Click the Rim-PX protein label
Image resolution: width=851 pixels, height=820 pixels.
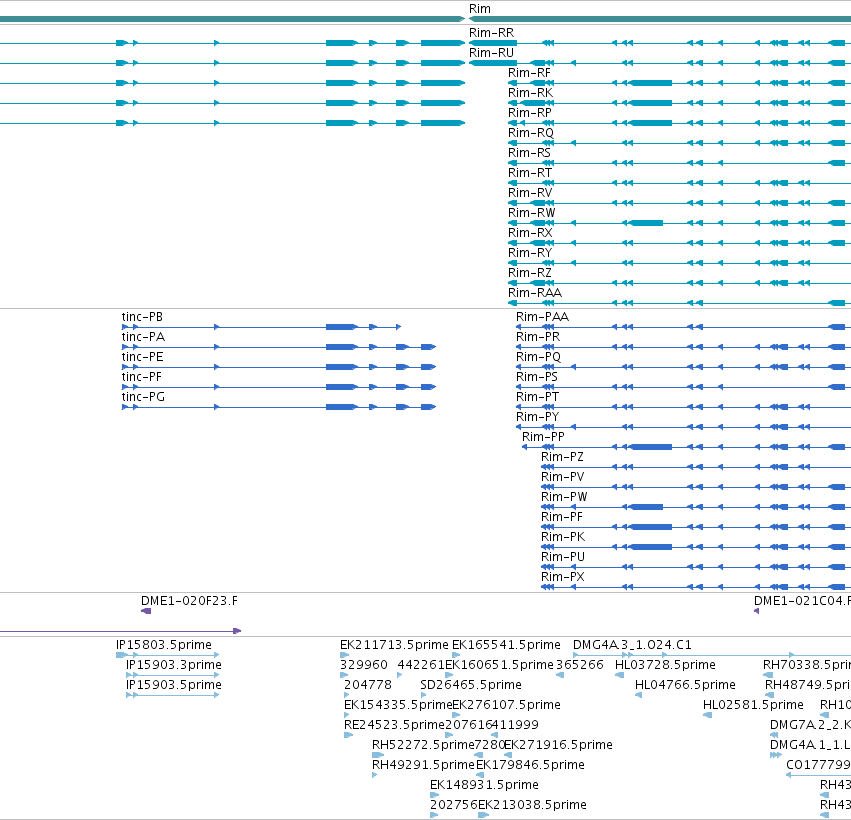coord(563,577)
